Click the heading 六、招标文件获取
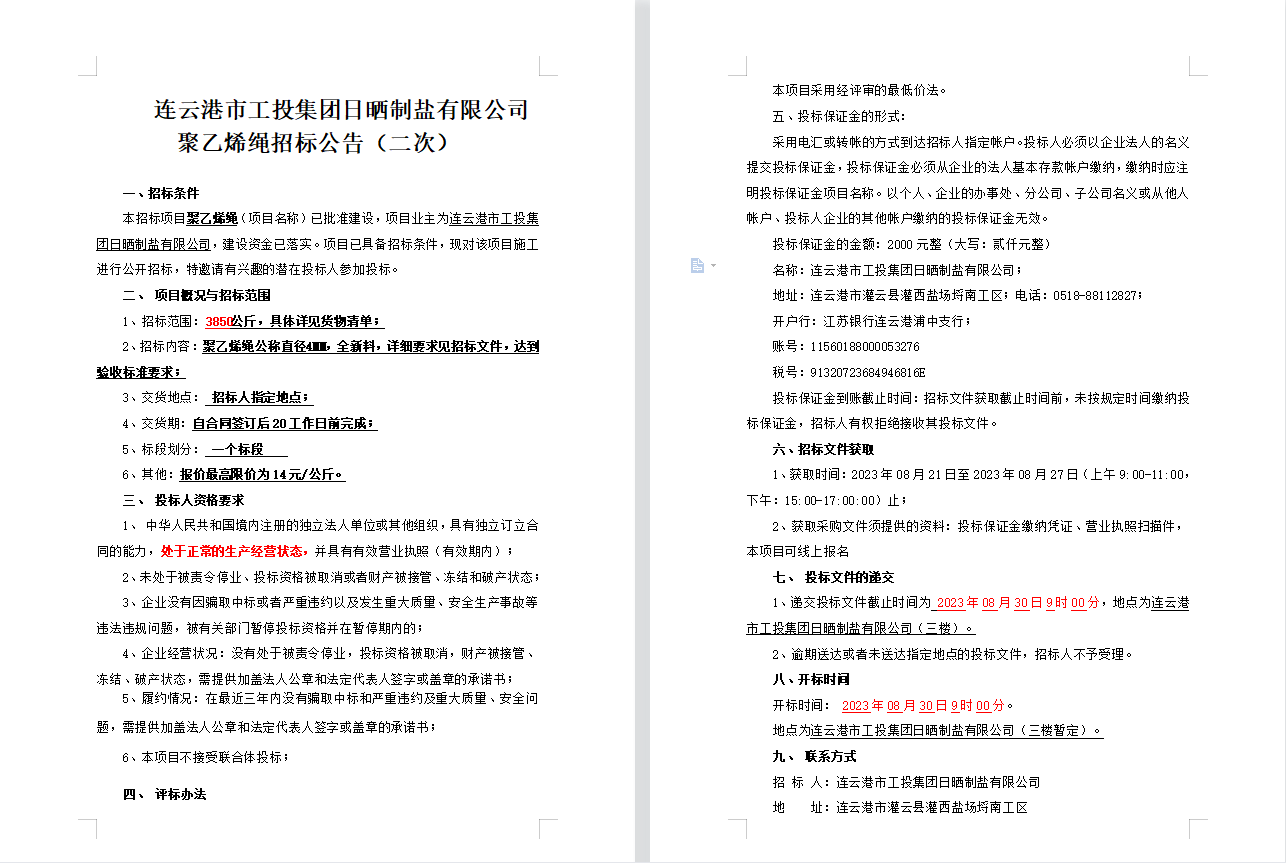The image size is (1286, 863). [x=823, y=449]
